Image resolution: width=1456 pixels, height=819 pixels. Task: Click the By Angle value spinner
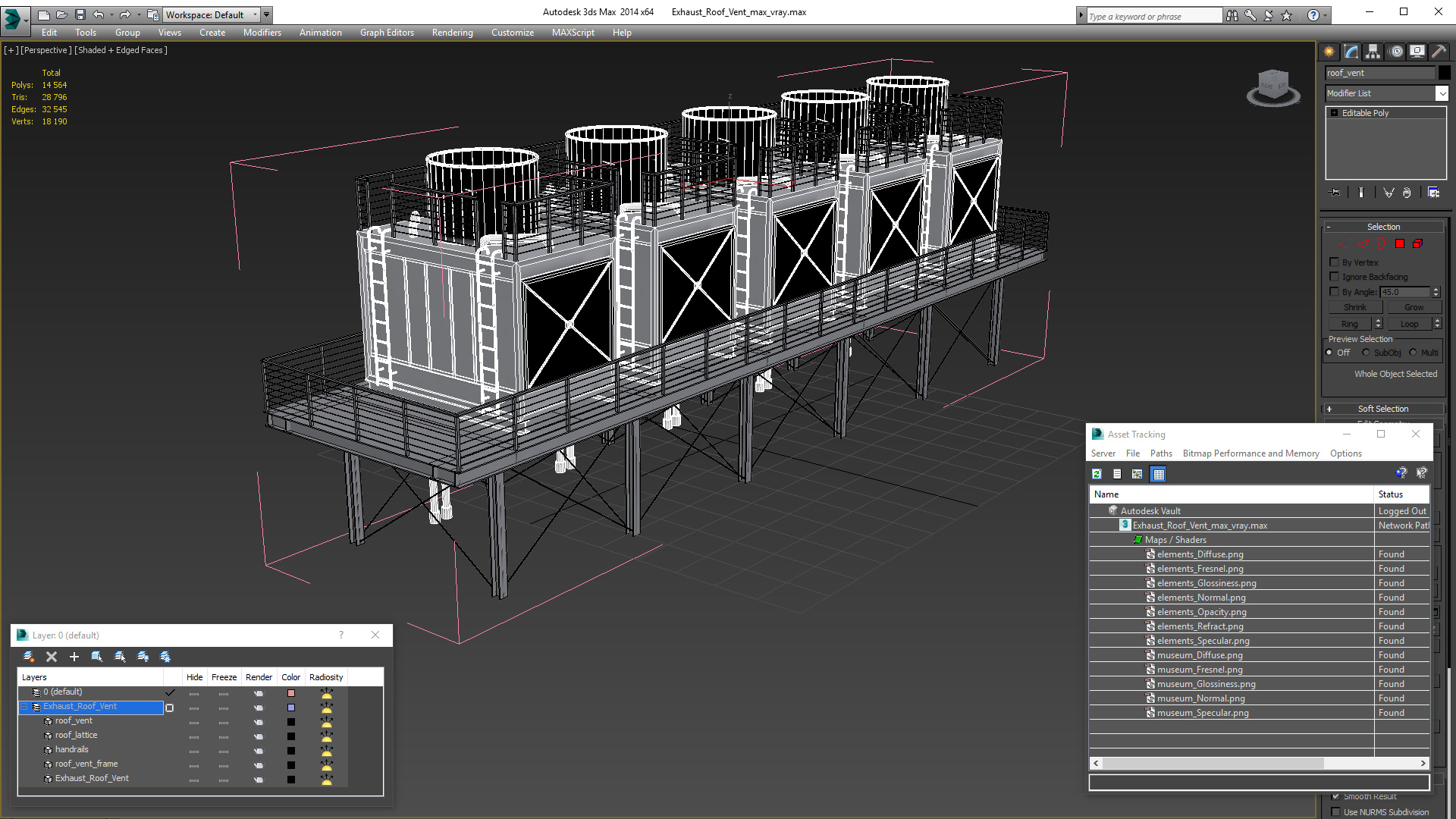[1436, 292]
